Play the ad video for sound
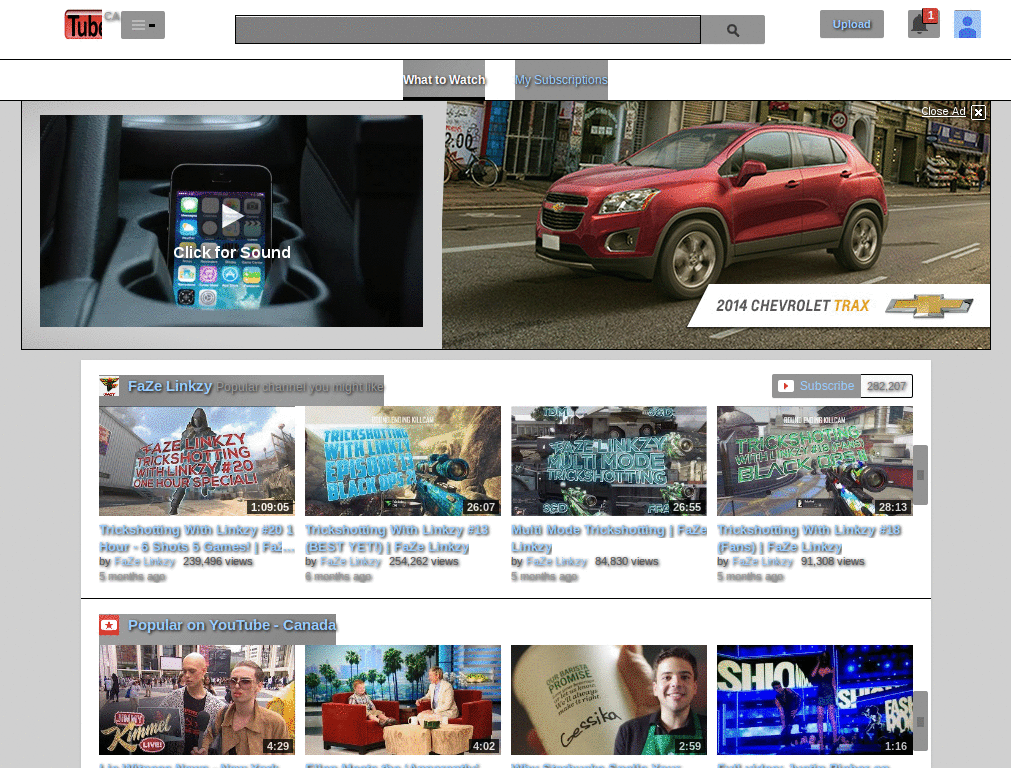 tap(231, 221)
